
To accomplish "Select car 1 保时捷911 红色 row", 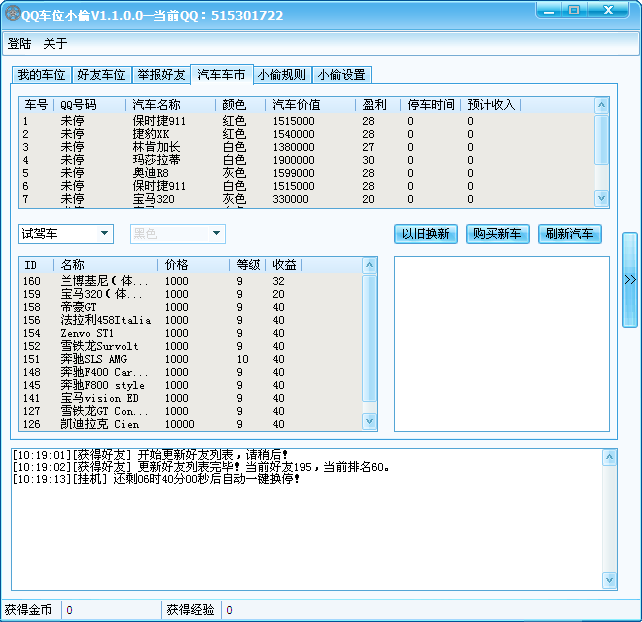I will point(307,121).
